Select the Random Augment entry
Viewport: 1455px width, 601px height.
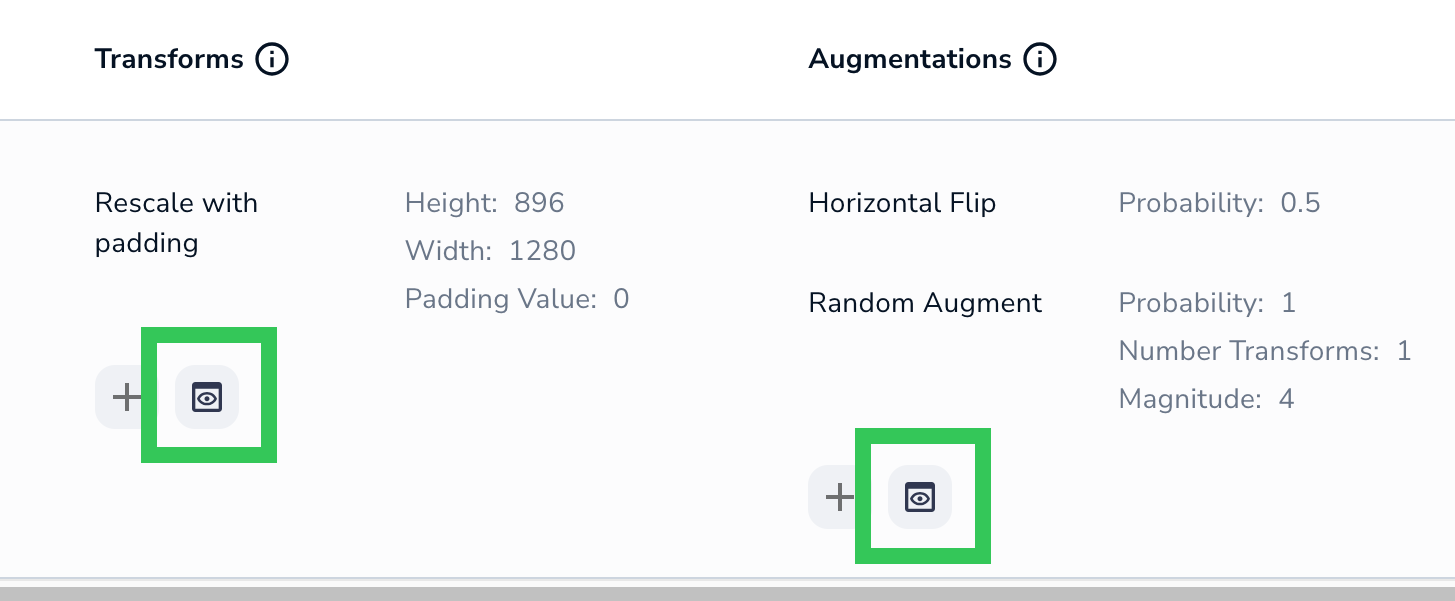pyautogui.click(x=925, y=303)
